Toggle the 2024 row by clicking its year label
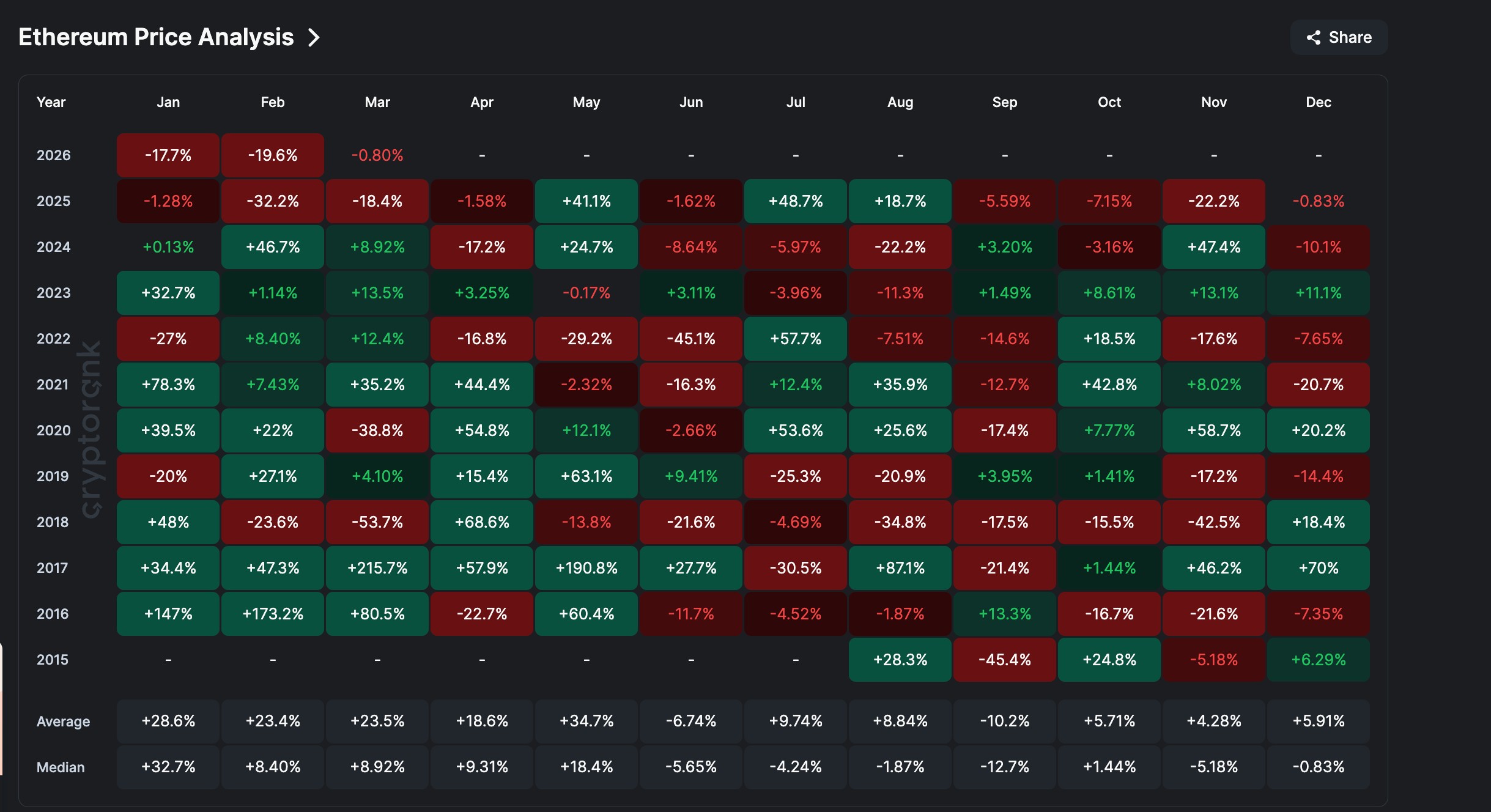The width and height of the screenshot is (1491, 812). tap(54, 246)
